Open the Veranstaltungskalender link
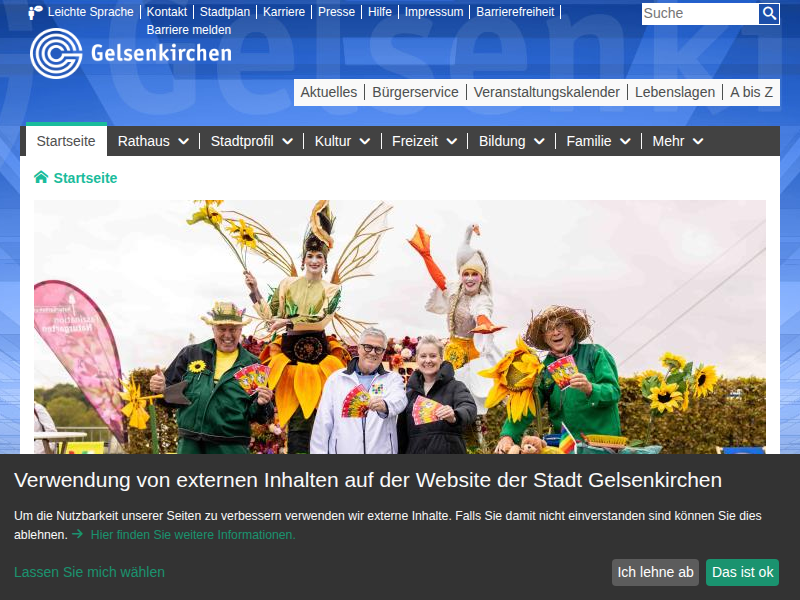Screen dimensions: 800x600 pos(546,92)
